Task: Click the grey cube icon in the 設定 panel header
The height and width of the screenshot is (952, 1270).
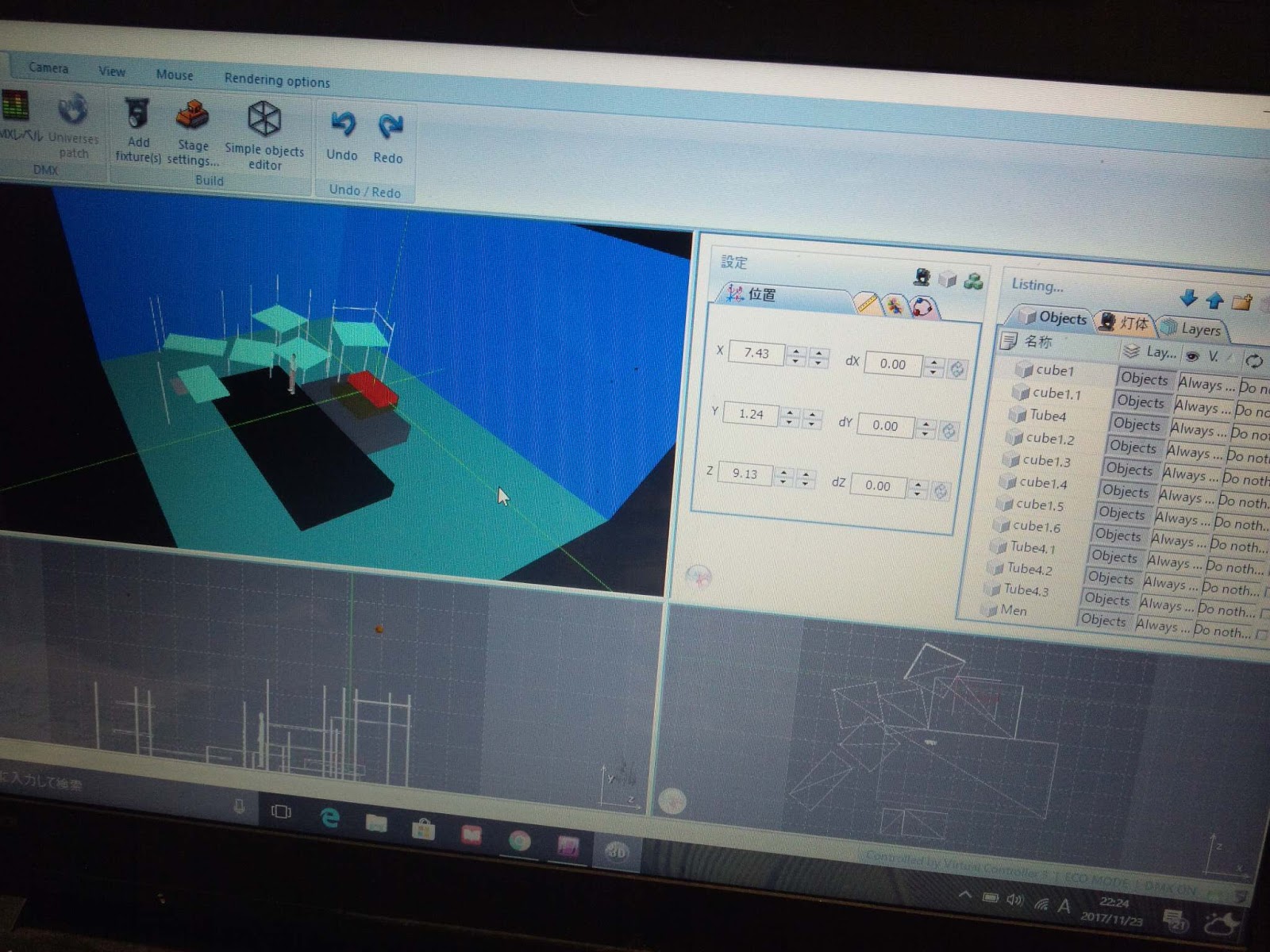Action: [948, 278]
